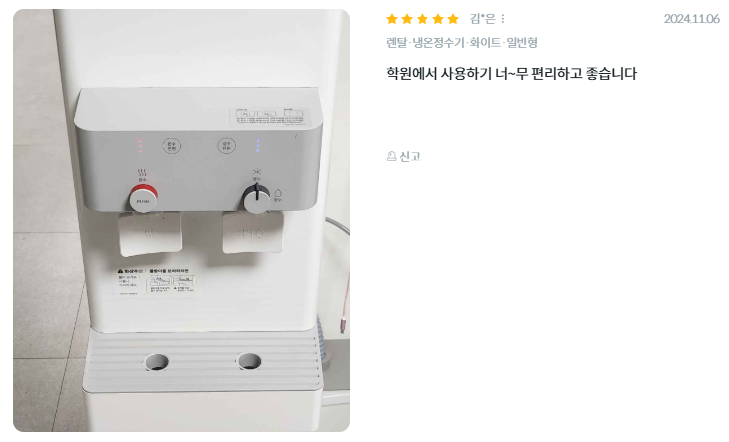Click the 렌탈·냉온정수기·화이트·일반형 option text
729x442 pixels.
point(462,43)
